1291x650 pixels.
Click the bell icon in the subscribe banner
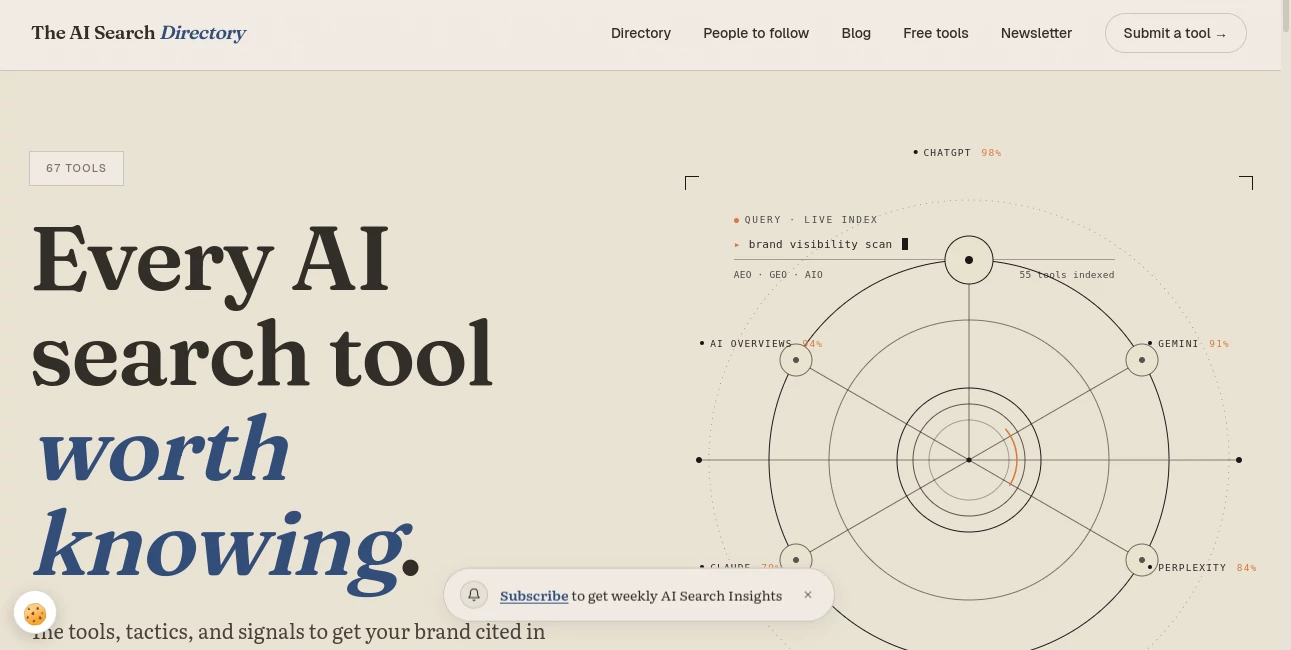(474, 595)
